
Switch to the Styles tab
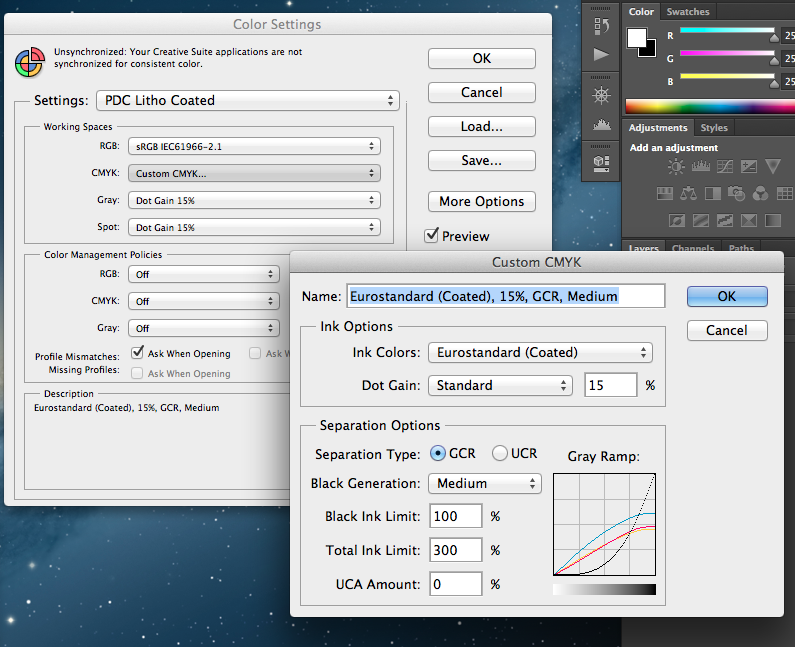(x=714, y=128)
